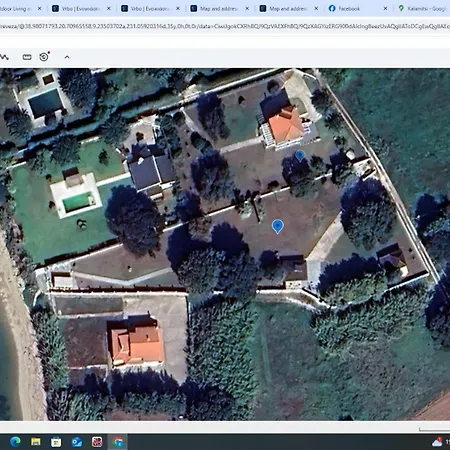Image resolution: width=450 pixels, height=450 pixels.
Task: Close the second Map and address tab
Action: [316, 9]
